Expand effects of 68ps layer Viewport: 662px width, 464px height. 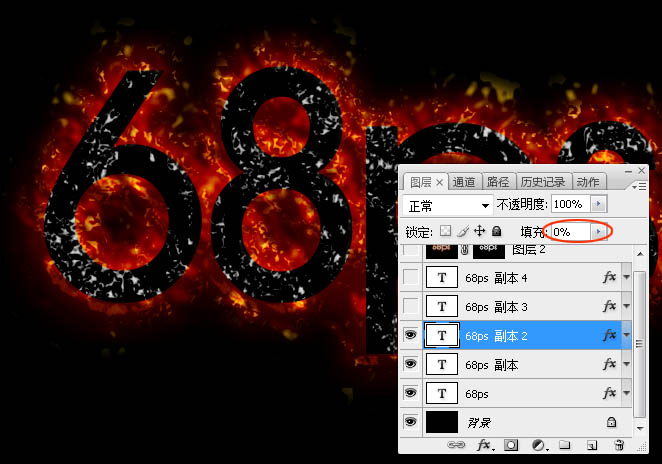(627, 393)
